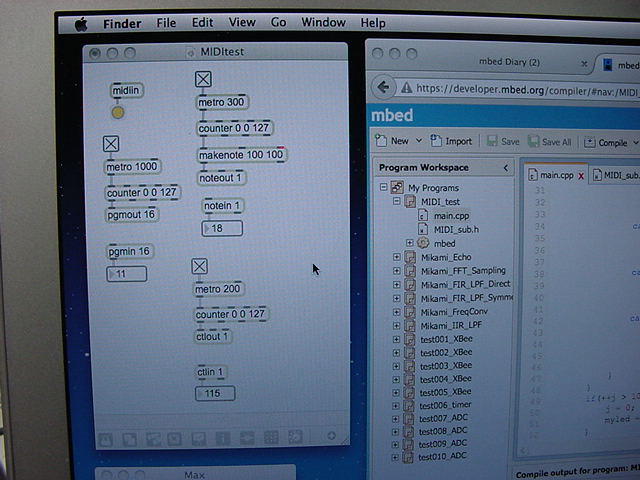This screenshot has height=480, width=640.
Task: Open the View menu
Action: [242, 22]
